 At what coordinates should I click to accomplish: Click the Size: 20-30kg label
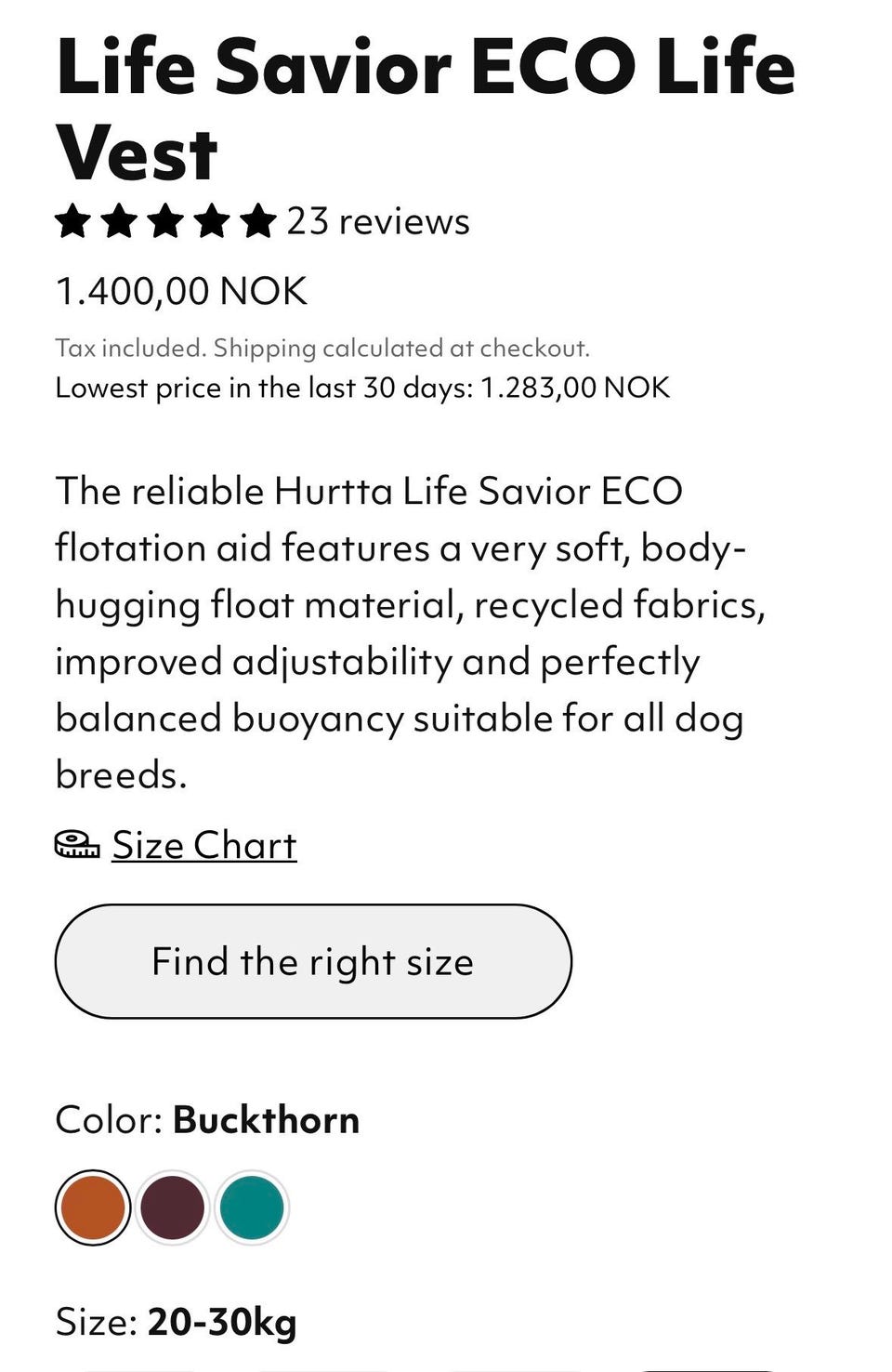coord(176,1321)
